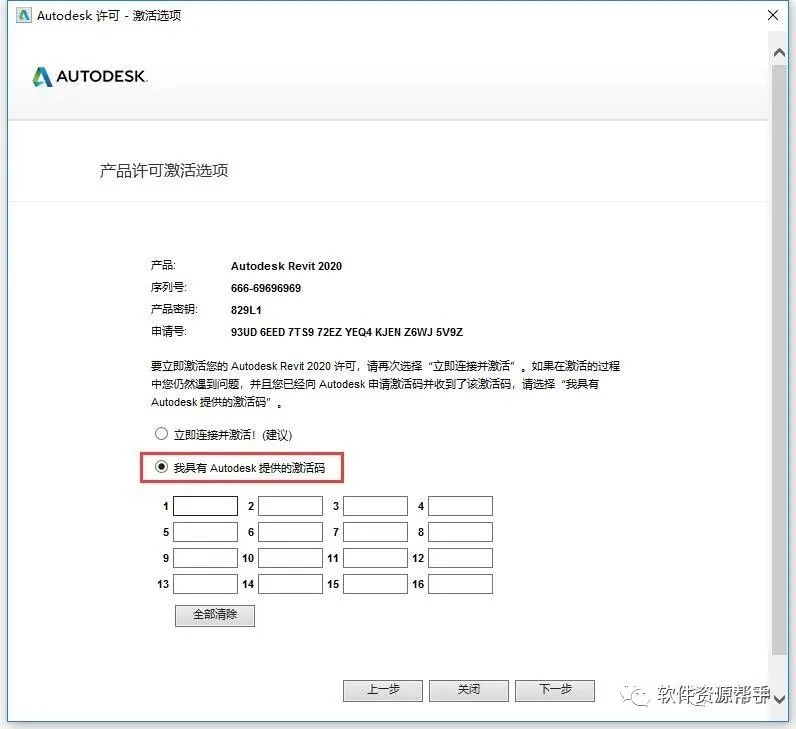Image resolution: width=796 pixels, height=729 pixels.
Task: Click the request code '93UD 6EED 7TS9...'
Action: [x=347, y=332]
